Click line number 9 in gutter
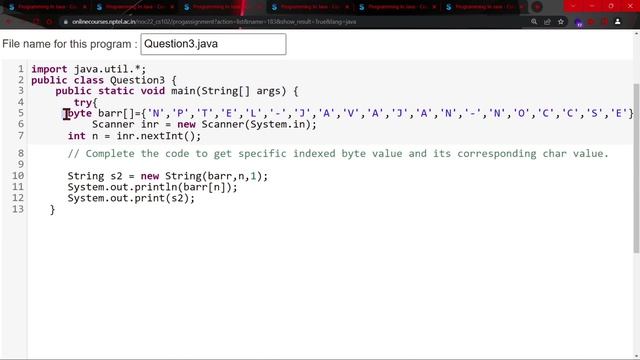640x360 pixels. [x=20, y=164]
